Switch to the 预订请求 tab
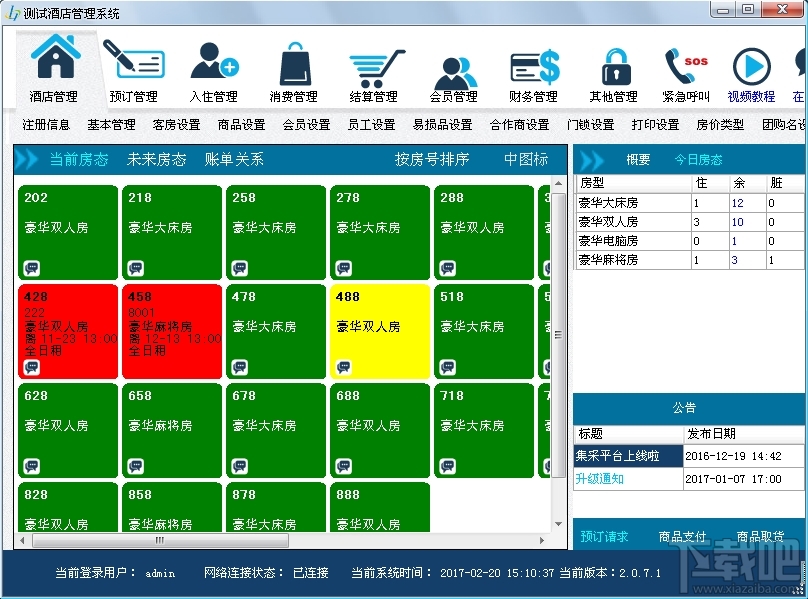 tap(604, 537)
